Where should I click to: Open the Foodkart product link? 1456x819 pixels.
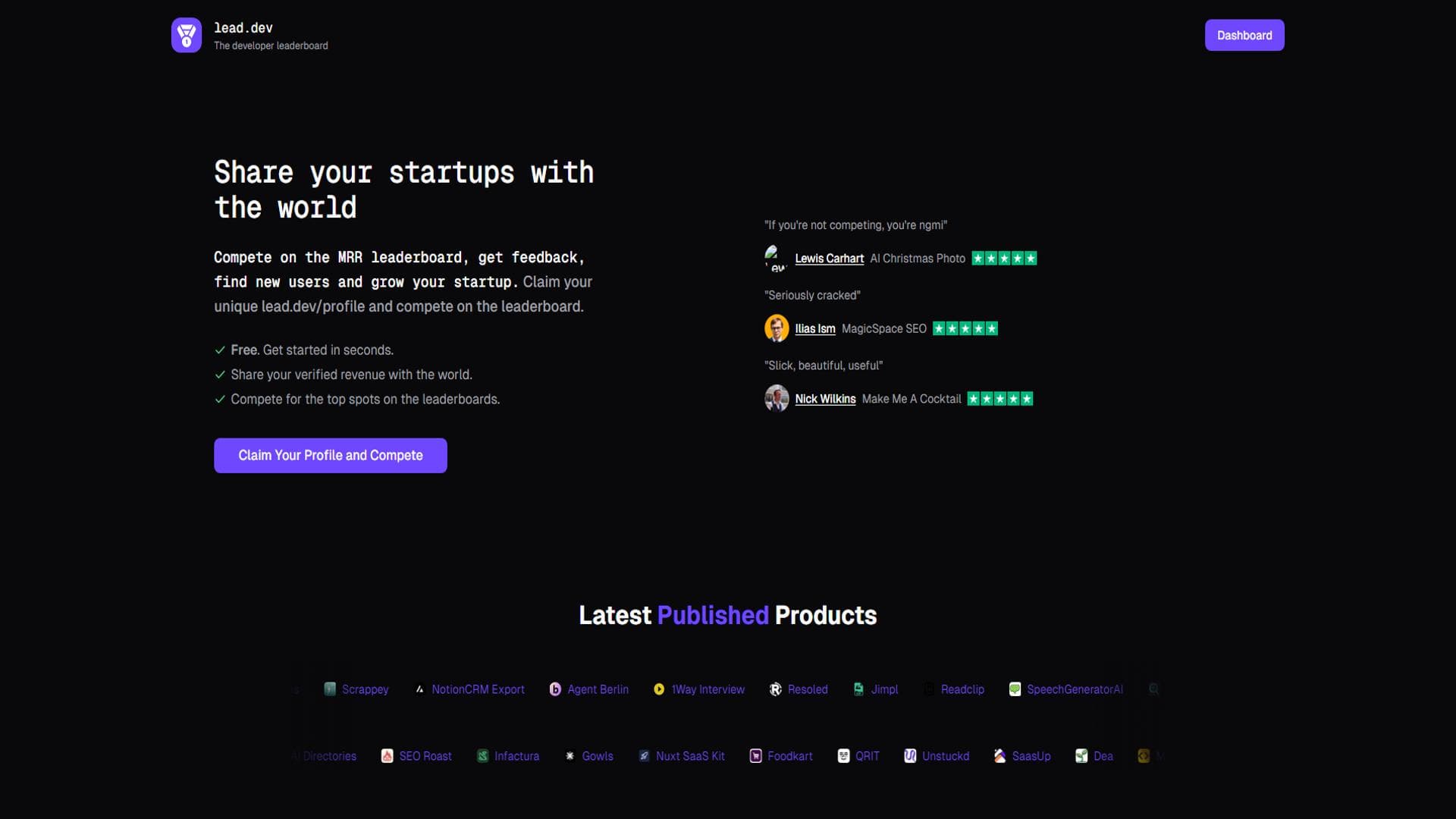coord(789,756)
